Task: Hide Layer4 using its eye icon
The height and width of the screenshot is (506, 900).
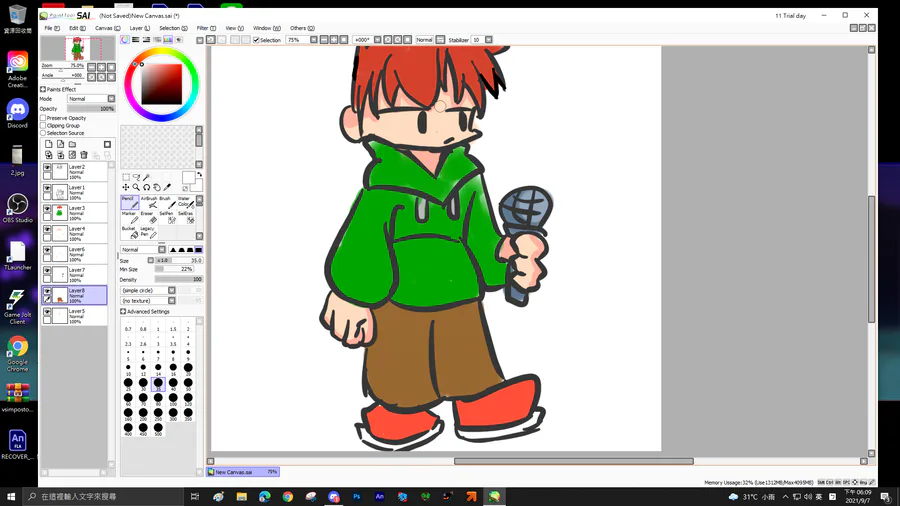Action: (x=47, y=229)
